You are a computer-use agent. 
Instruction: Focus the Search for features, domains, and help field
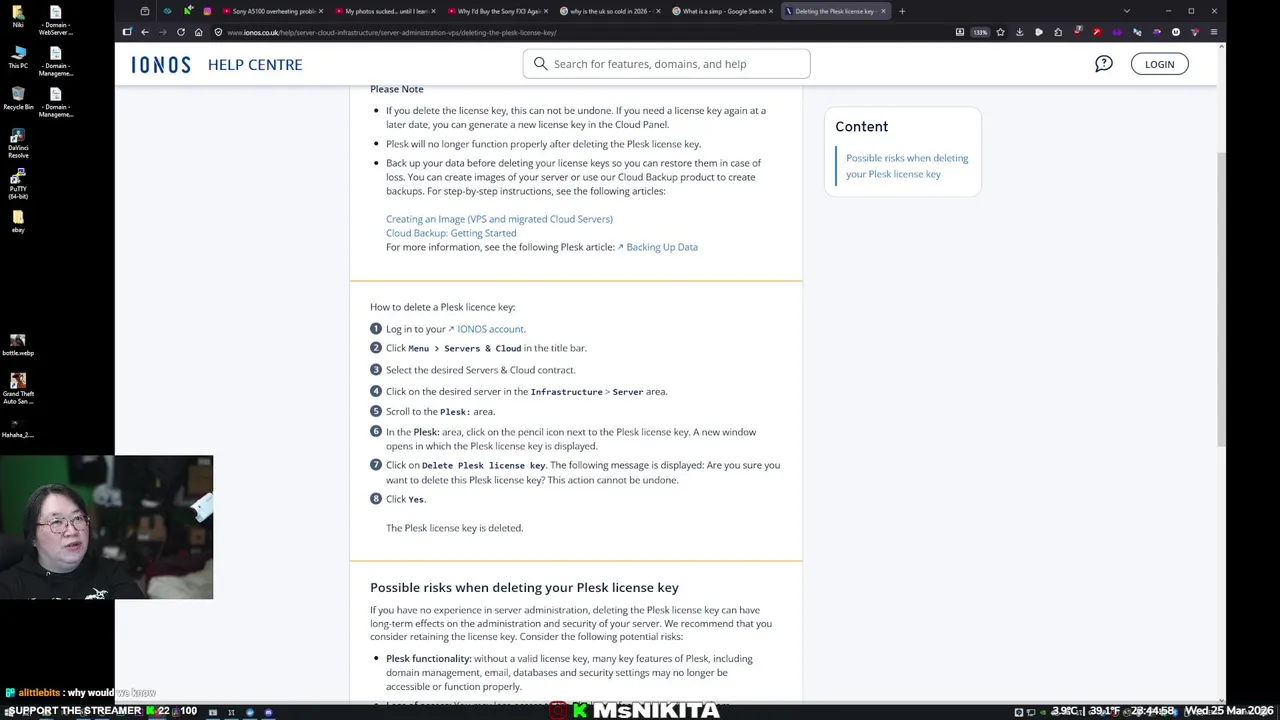tap(666, 64)
